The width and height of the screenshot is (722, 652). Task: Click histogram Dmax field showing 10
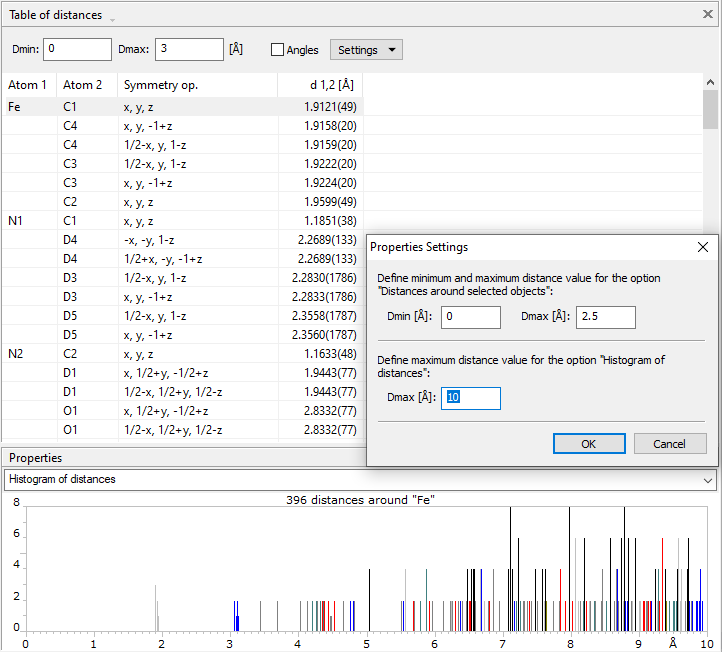[470, 398]
